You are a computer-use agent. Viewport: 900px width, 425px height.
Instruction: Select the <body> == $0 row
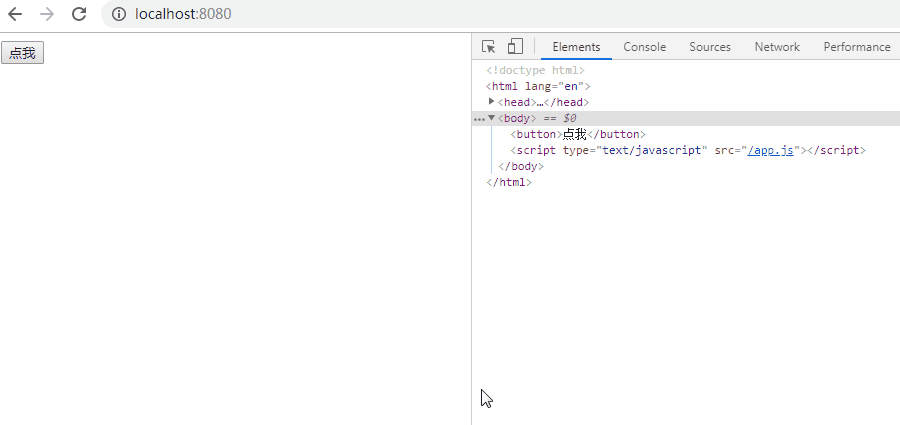tap(686, 118)
